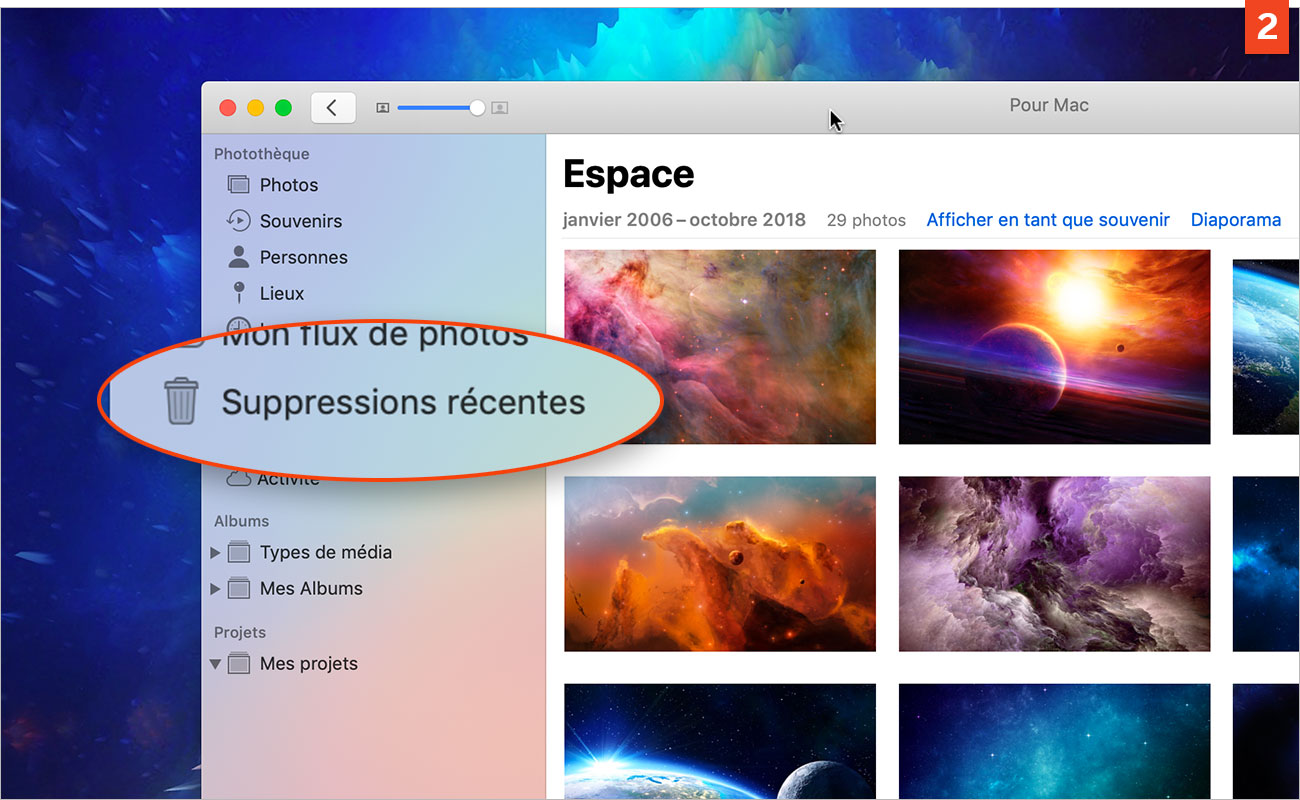
Task: Click the Projets section header
Action: click(240, 632)
